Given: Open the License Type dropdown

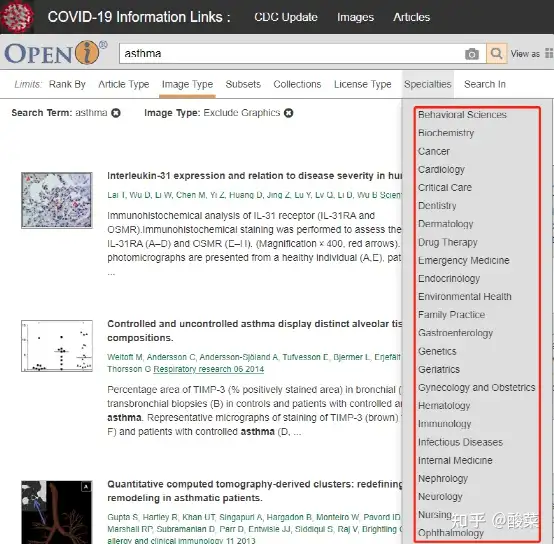Looking at the screenshot, I should pyautogui.click(x=363, y=84).
